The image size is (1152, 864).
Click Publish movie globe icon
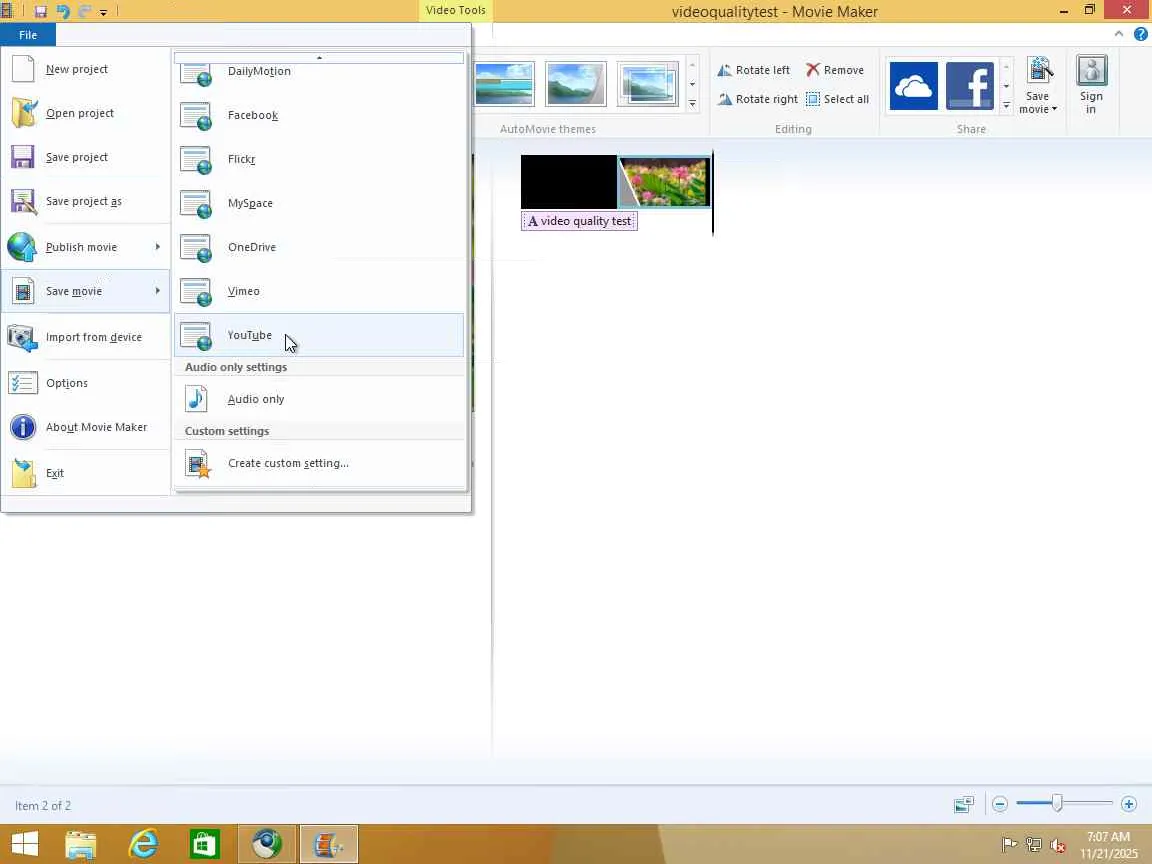(22, 247)
